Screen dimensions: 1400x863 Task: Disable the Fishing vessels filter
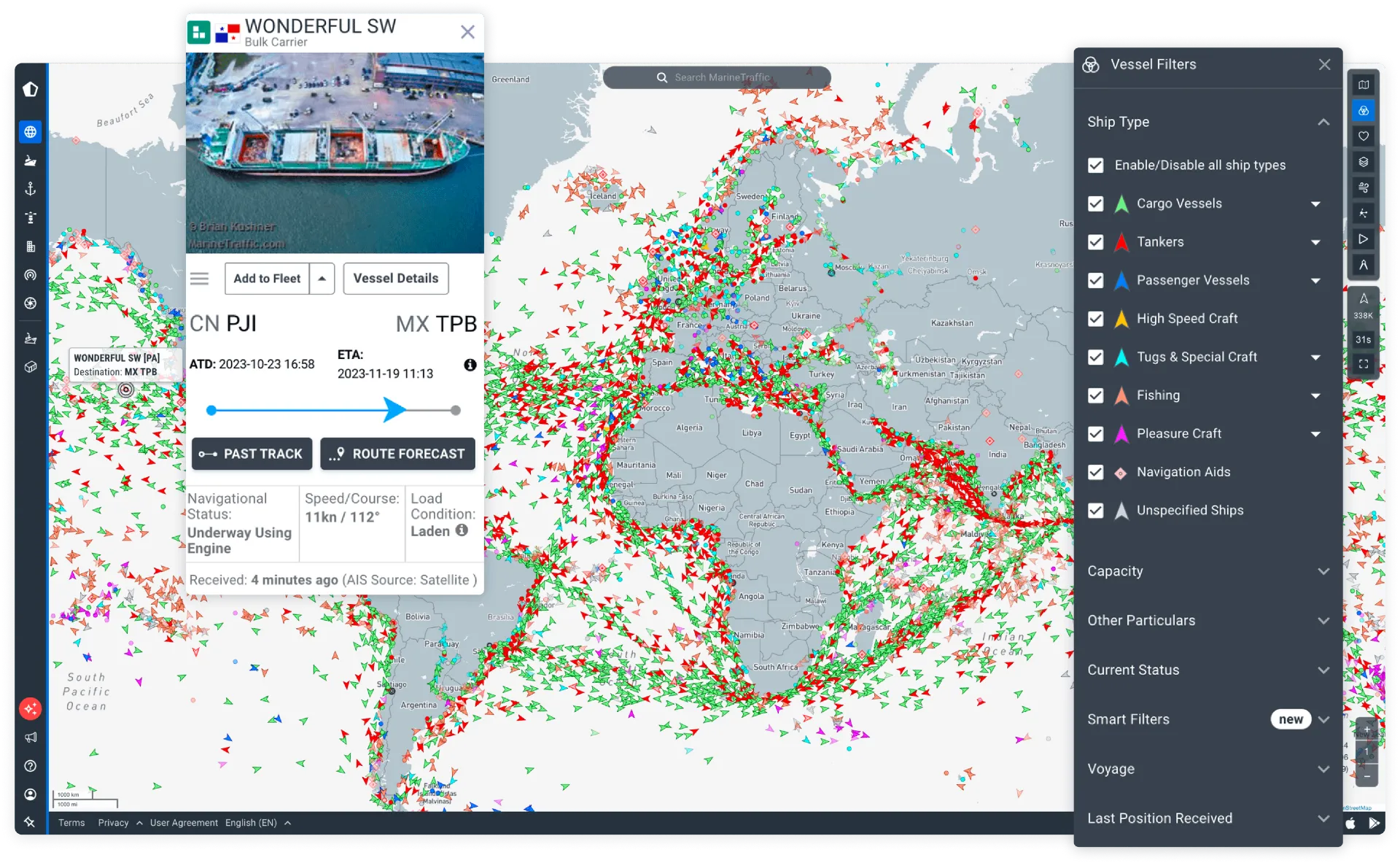1096,395
